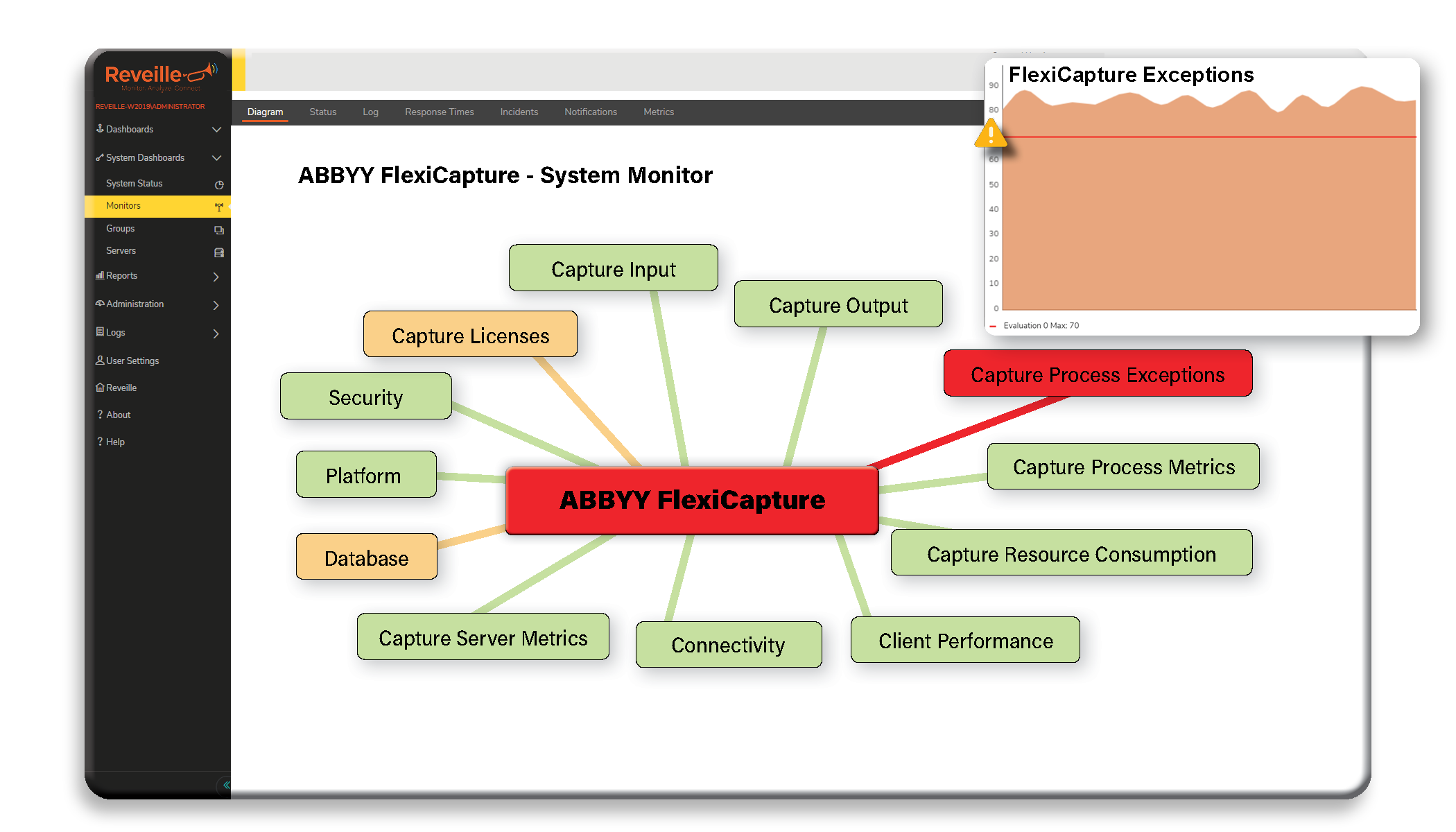The height and width of the screenshot is (832, 1456).
Task: Click the 'Evaluation 0 Max: 70' legend text
Action: [1041, 325]
